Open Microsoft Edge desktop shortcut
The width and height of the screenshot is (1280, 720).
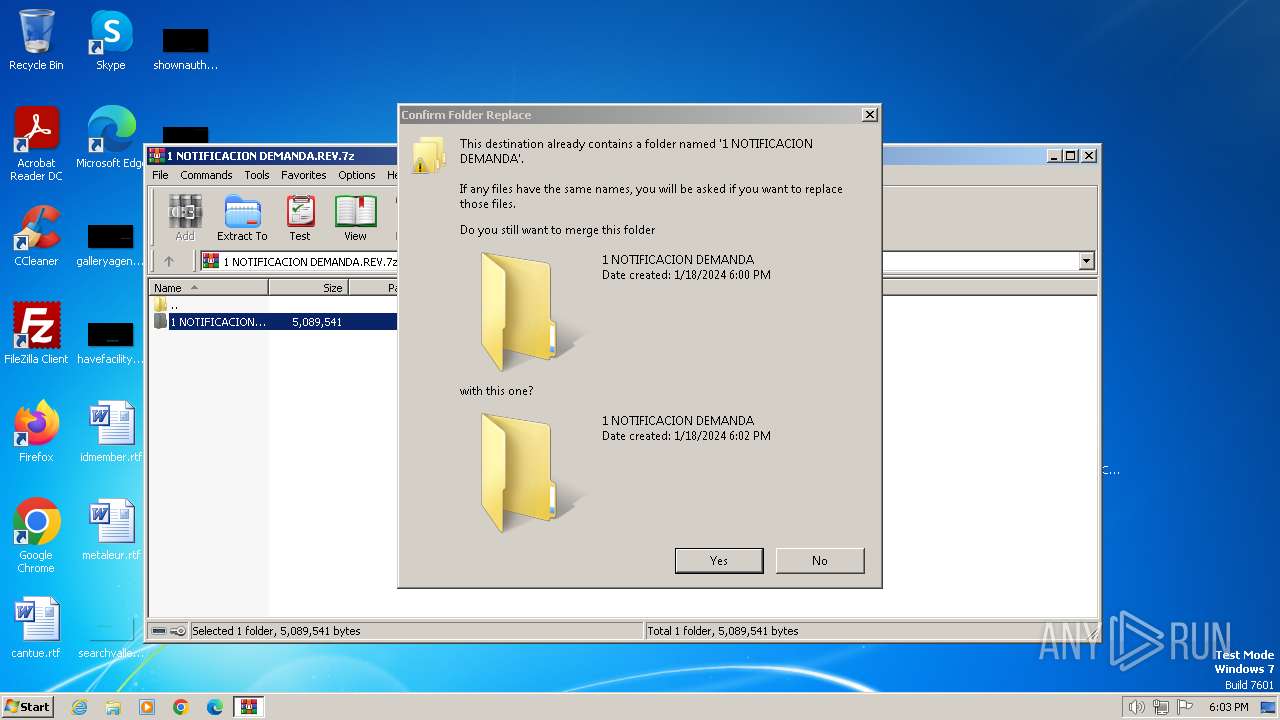click(111, 138)
